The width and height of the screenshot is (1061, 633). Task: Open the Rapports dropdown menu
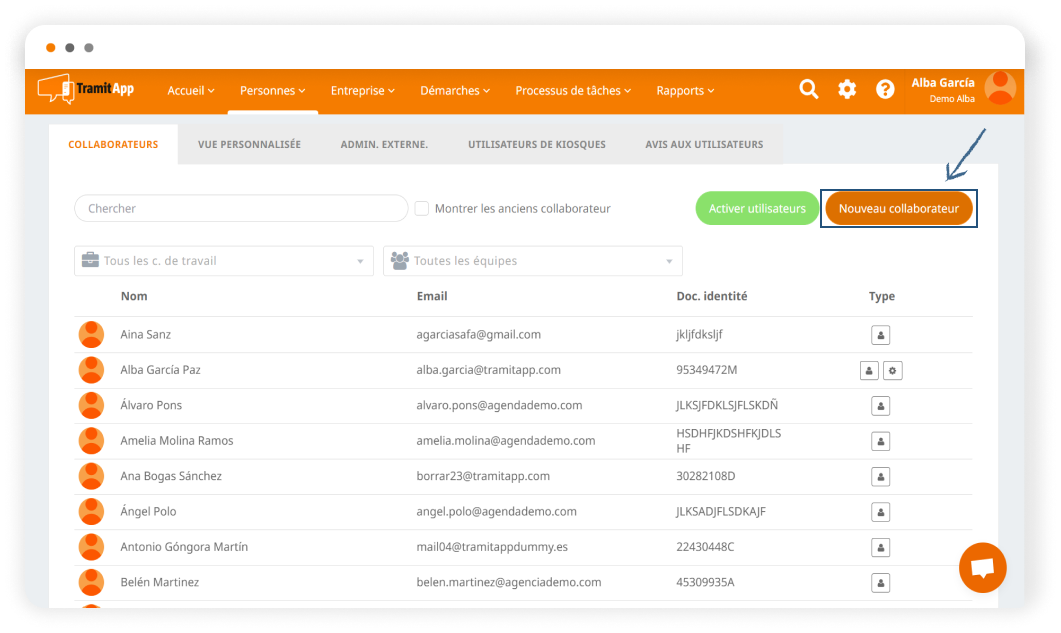point(685,91)
